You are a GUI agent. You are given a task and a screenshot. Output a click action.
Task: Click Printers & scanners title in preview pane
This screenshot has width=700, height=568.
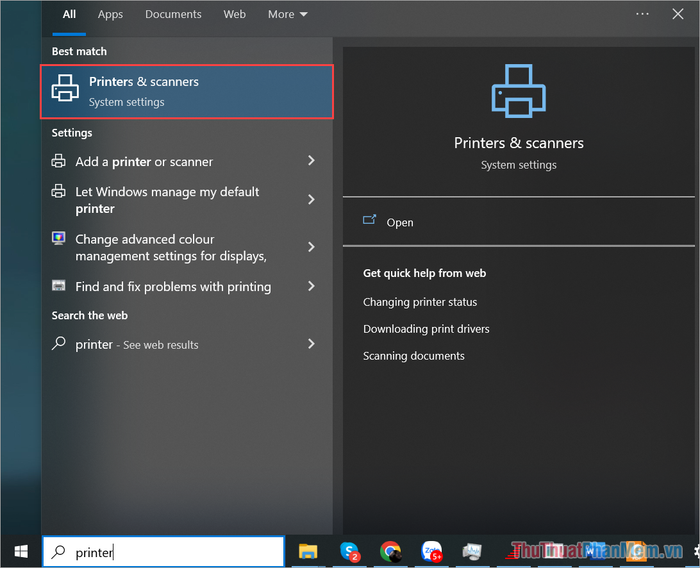pos(519,143)
